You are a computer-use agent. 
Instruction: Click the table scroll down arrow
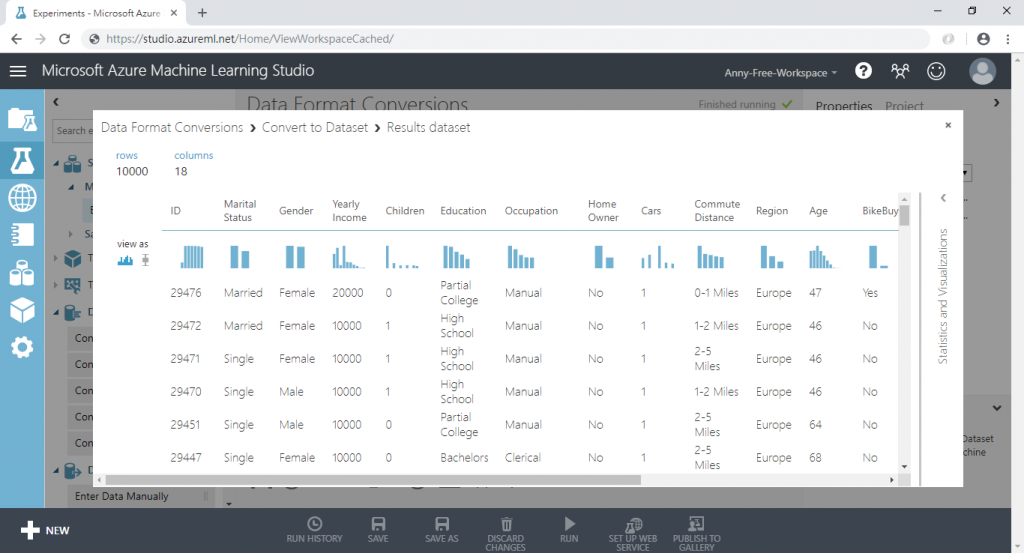904,467
